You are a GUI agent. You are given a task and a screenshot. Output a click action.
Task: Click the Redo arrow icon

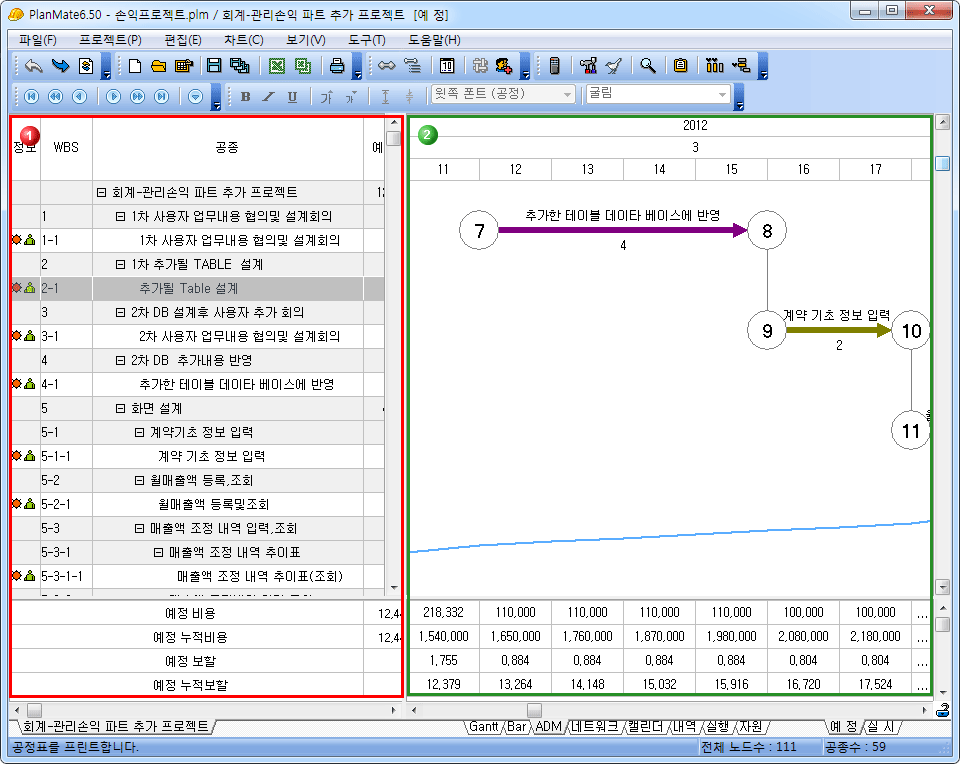coord(60,67)
